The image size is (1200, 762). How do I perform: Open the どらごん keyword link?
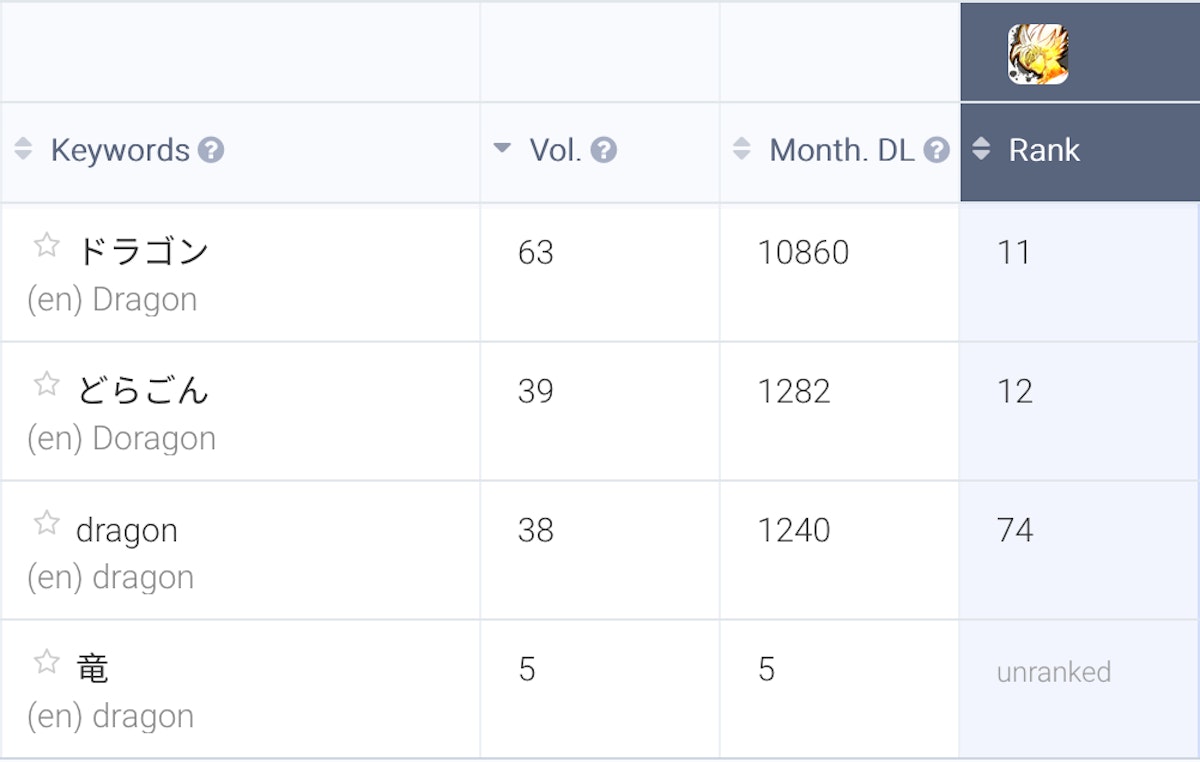click(x=142, y=391)
